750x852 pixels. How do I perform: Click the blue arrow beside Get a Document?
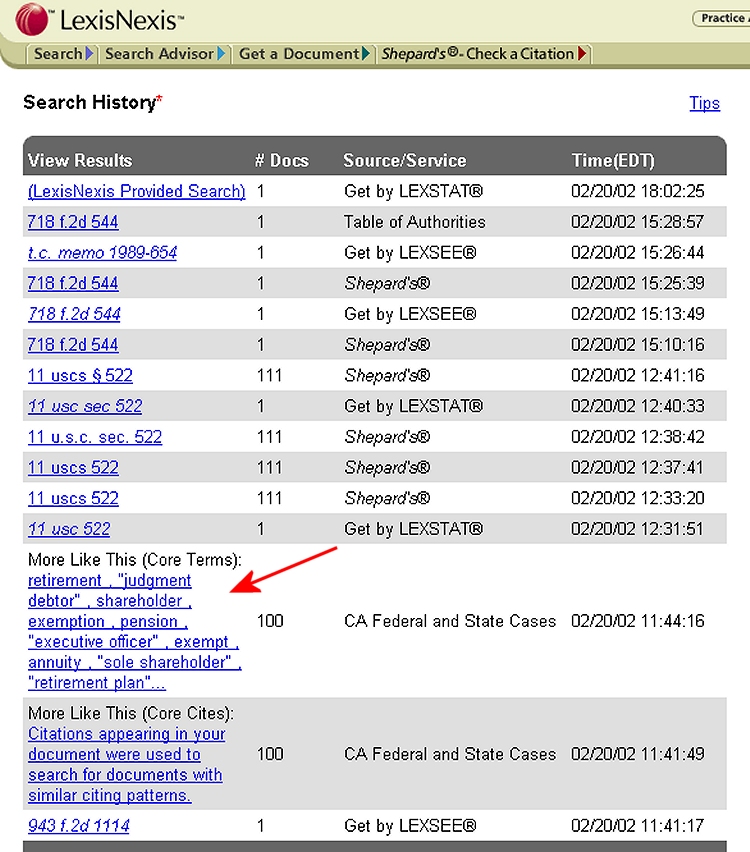pos(366,54)
